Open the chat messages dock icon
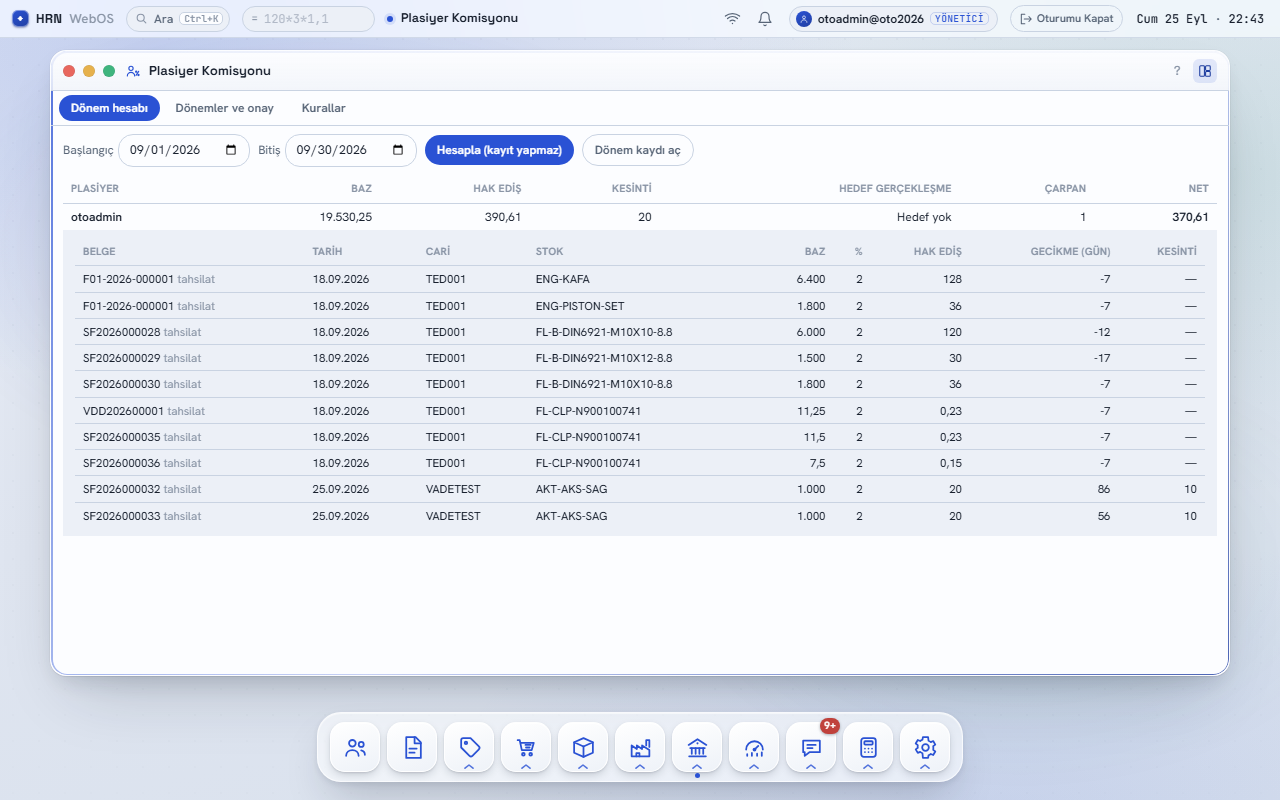 (811, 747)
